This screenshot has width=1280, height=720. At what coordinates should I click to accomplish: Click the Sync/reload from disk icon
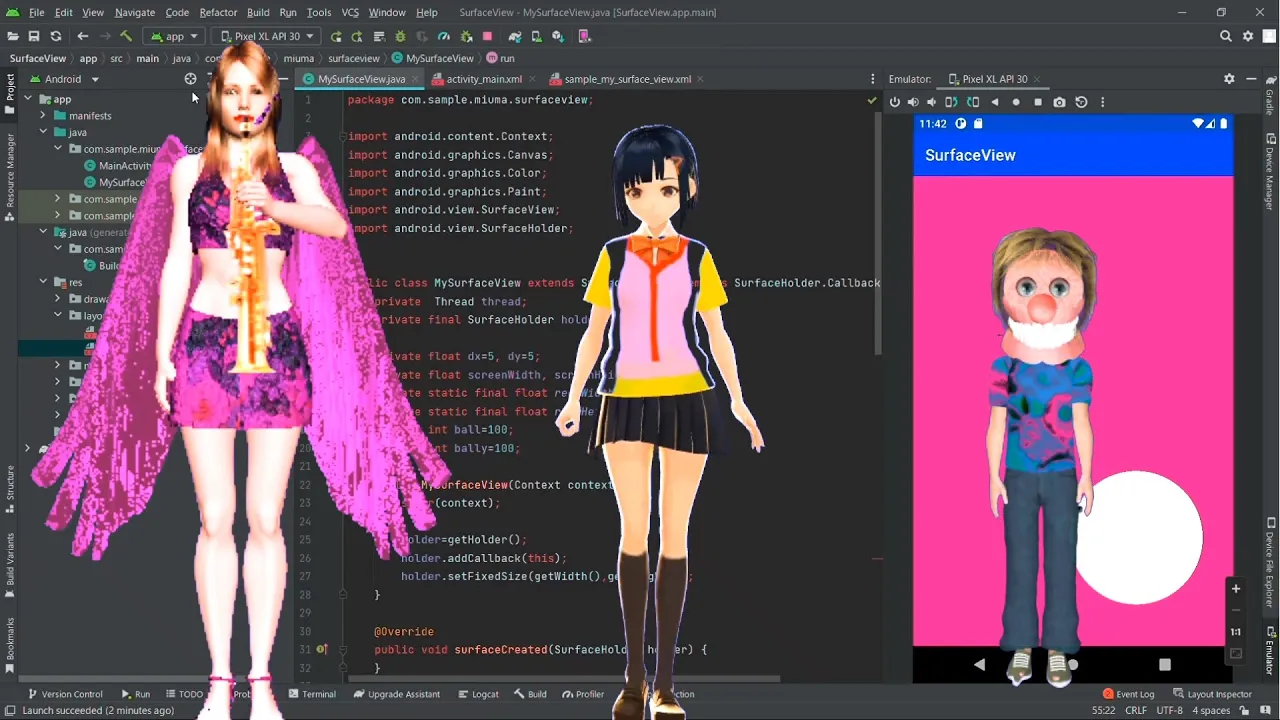[56, 36]
